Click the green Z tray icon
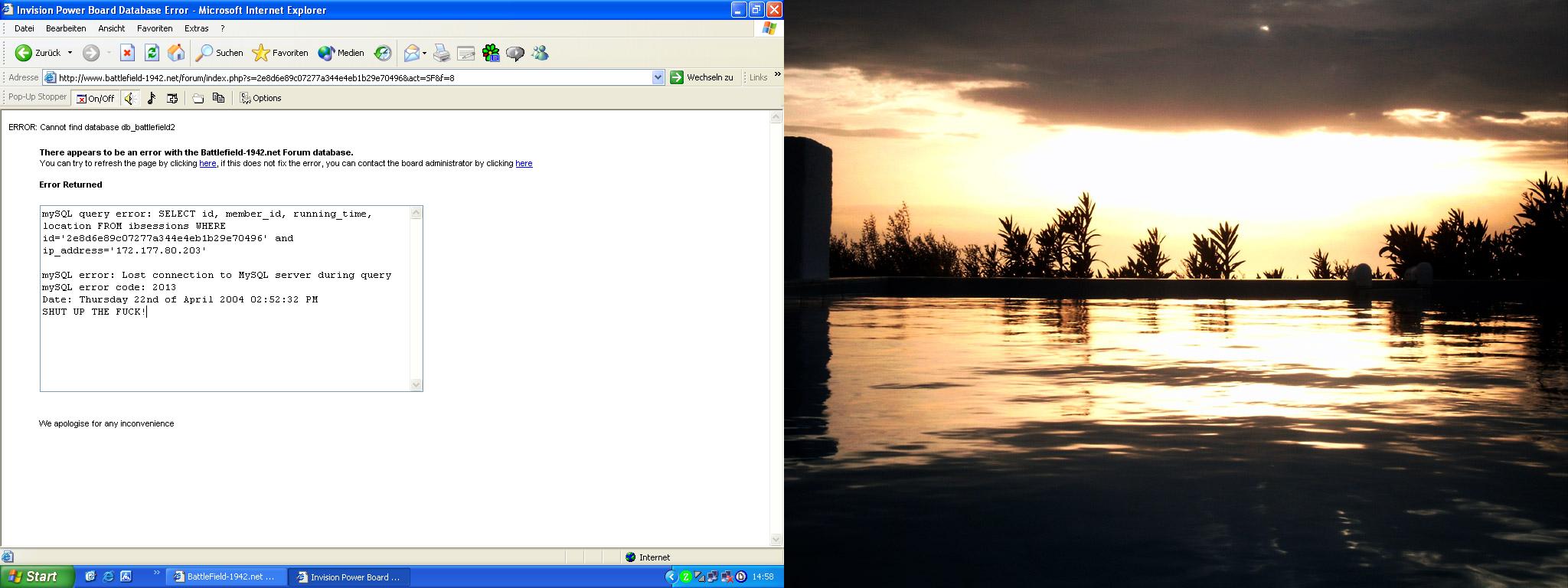 pos(686,577)
